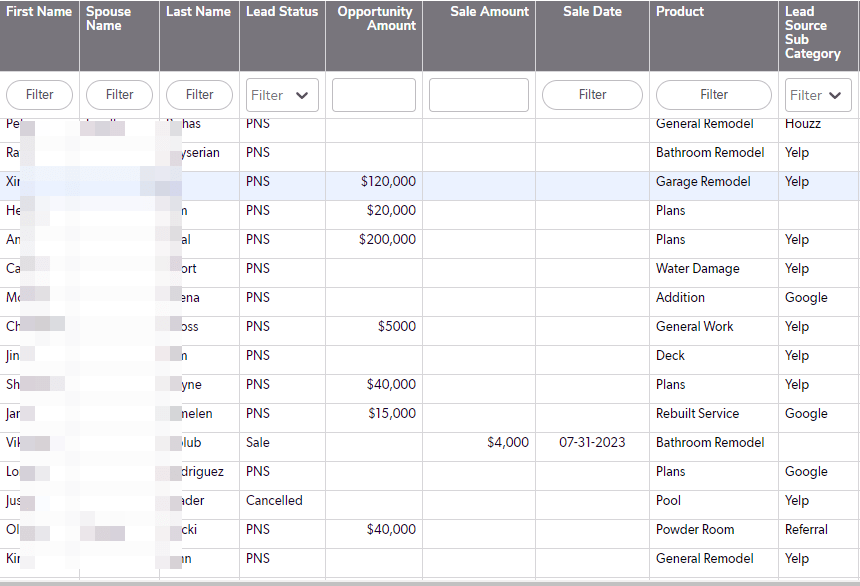
Task: Focus the Sale Amount filter input
Action: [x=479, y=95]
